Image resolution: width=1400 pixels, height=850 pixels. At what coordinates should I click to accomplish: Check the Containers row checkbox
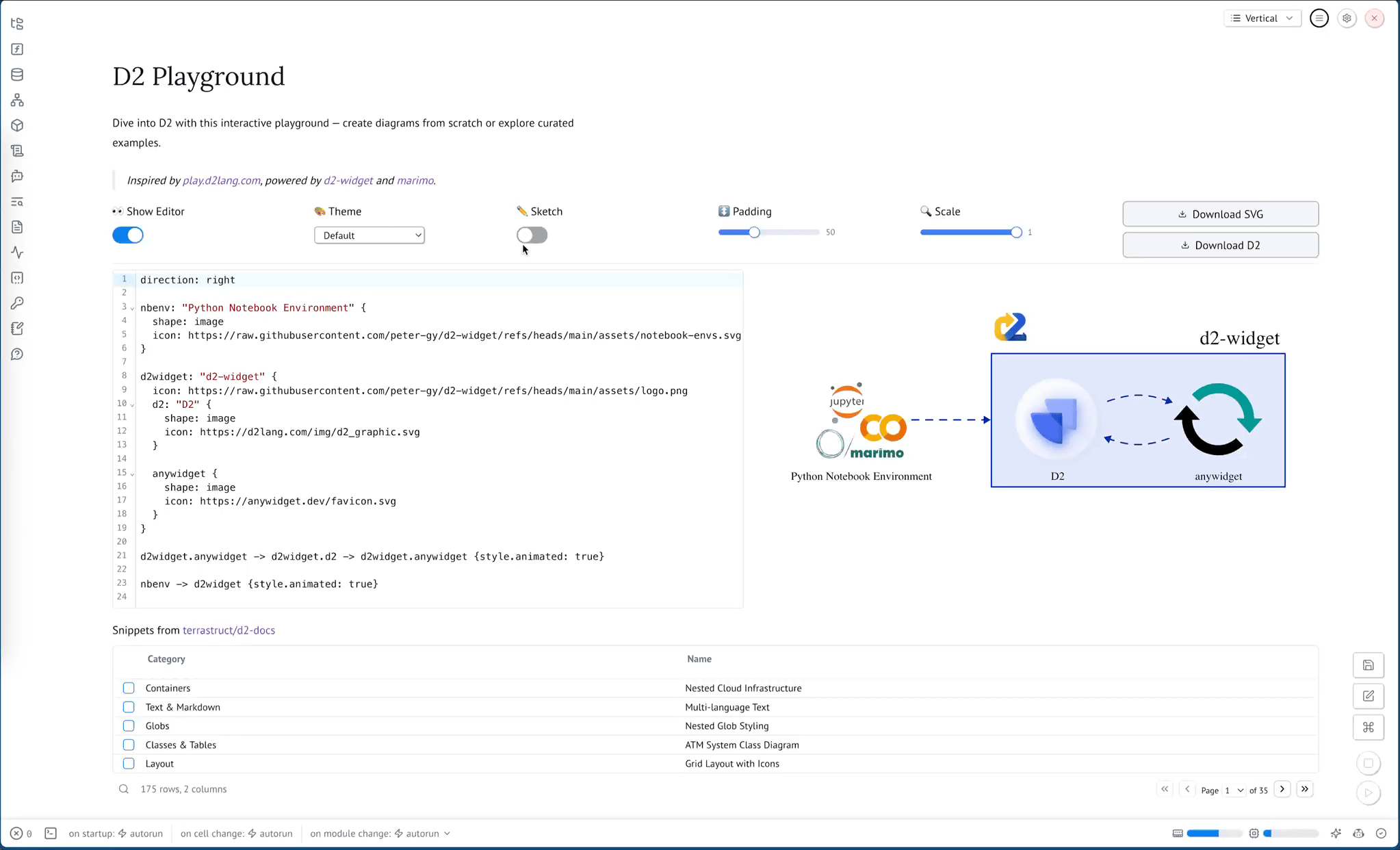coord(129,688)
